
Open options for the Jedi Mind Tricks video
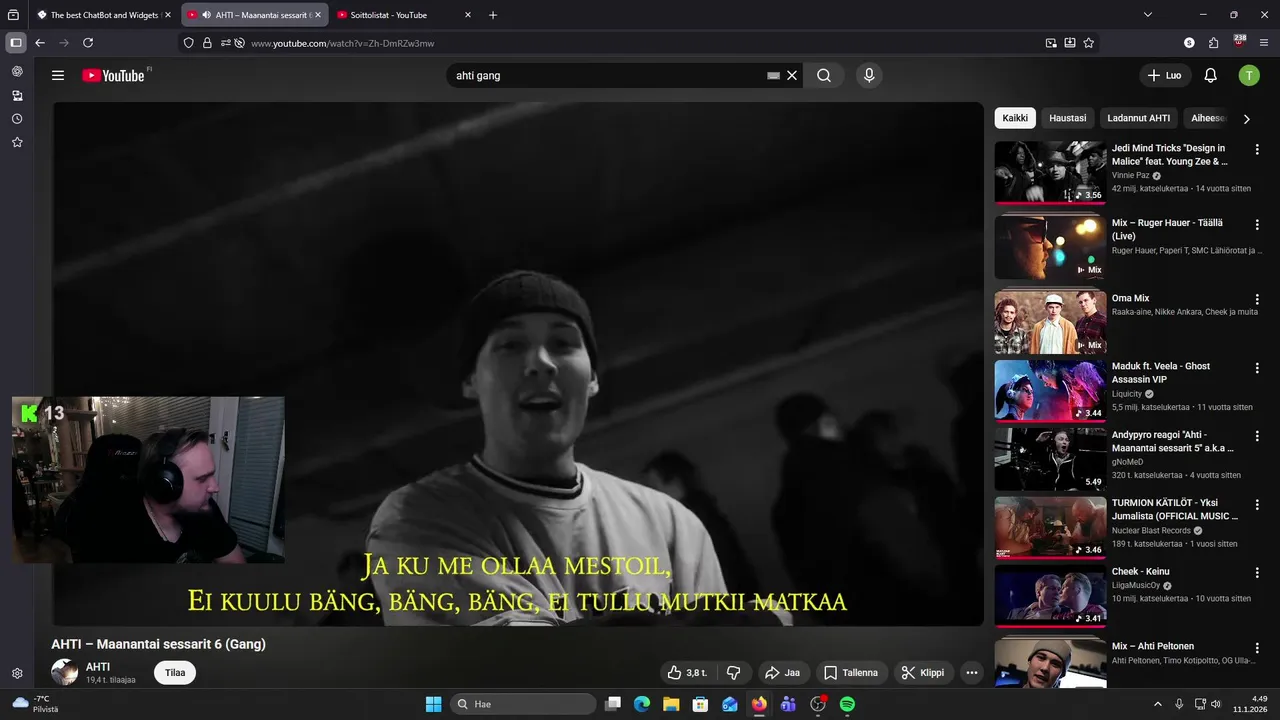click(x=1257, y=150)
